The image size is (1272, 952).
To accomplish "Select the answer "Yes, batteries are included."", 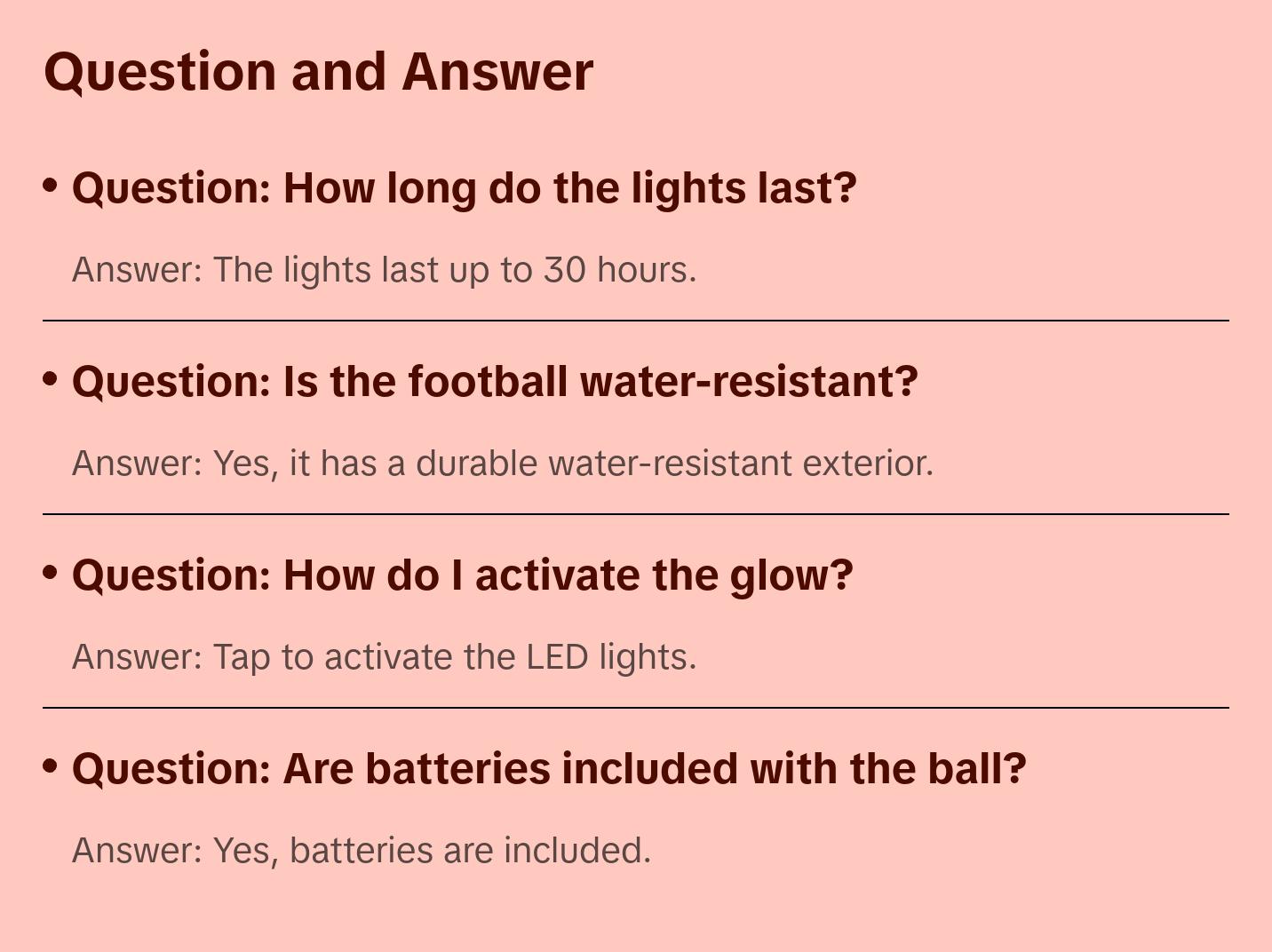I will [x=362, y=851].
